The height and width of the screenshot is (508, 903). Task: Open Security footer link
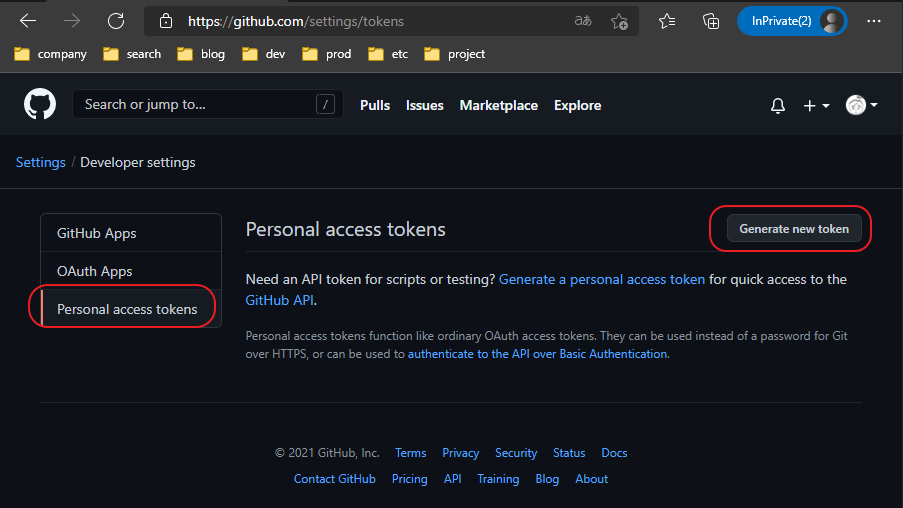(516, 453)
